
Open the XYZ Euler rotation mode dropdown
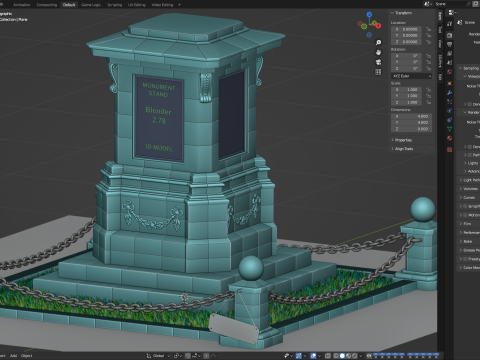click(412, 76)
